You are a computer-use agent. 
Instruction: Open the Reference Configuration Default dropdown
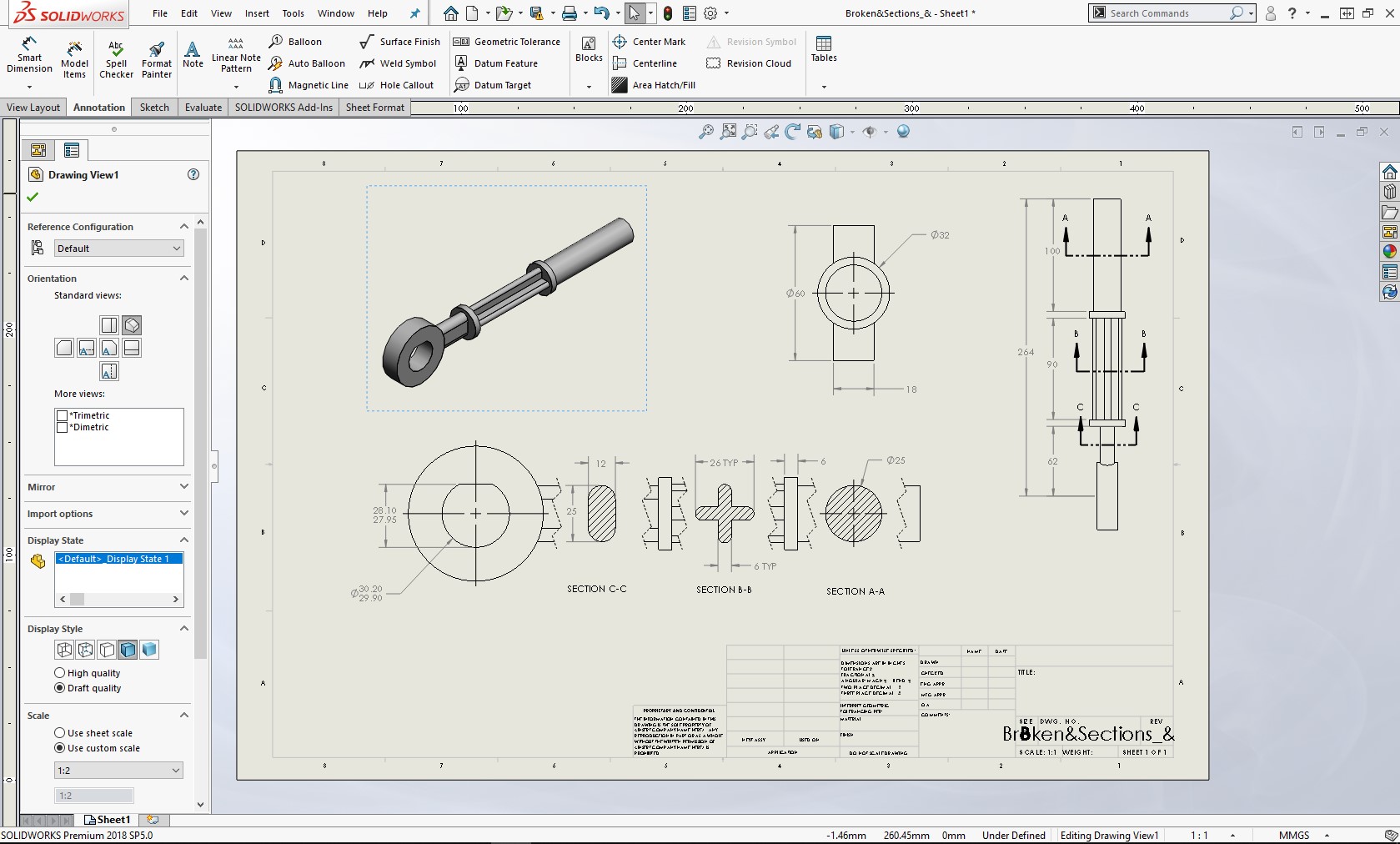pyautogui.click(x=118, y=249)
